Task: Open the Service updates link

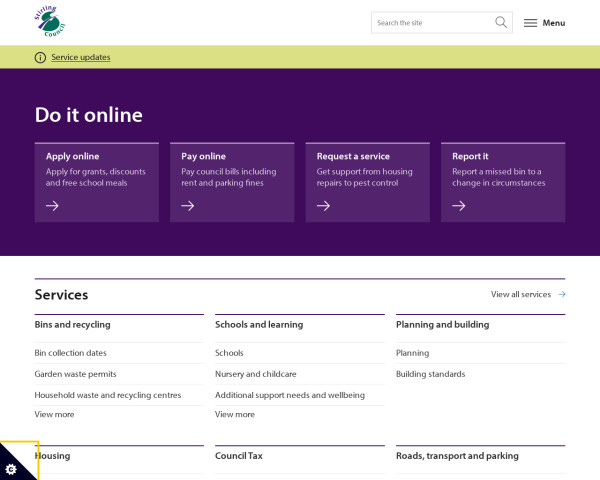Action: [x=81, y=57]
